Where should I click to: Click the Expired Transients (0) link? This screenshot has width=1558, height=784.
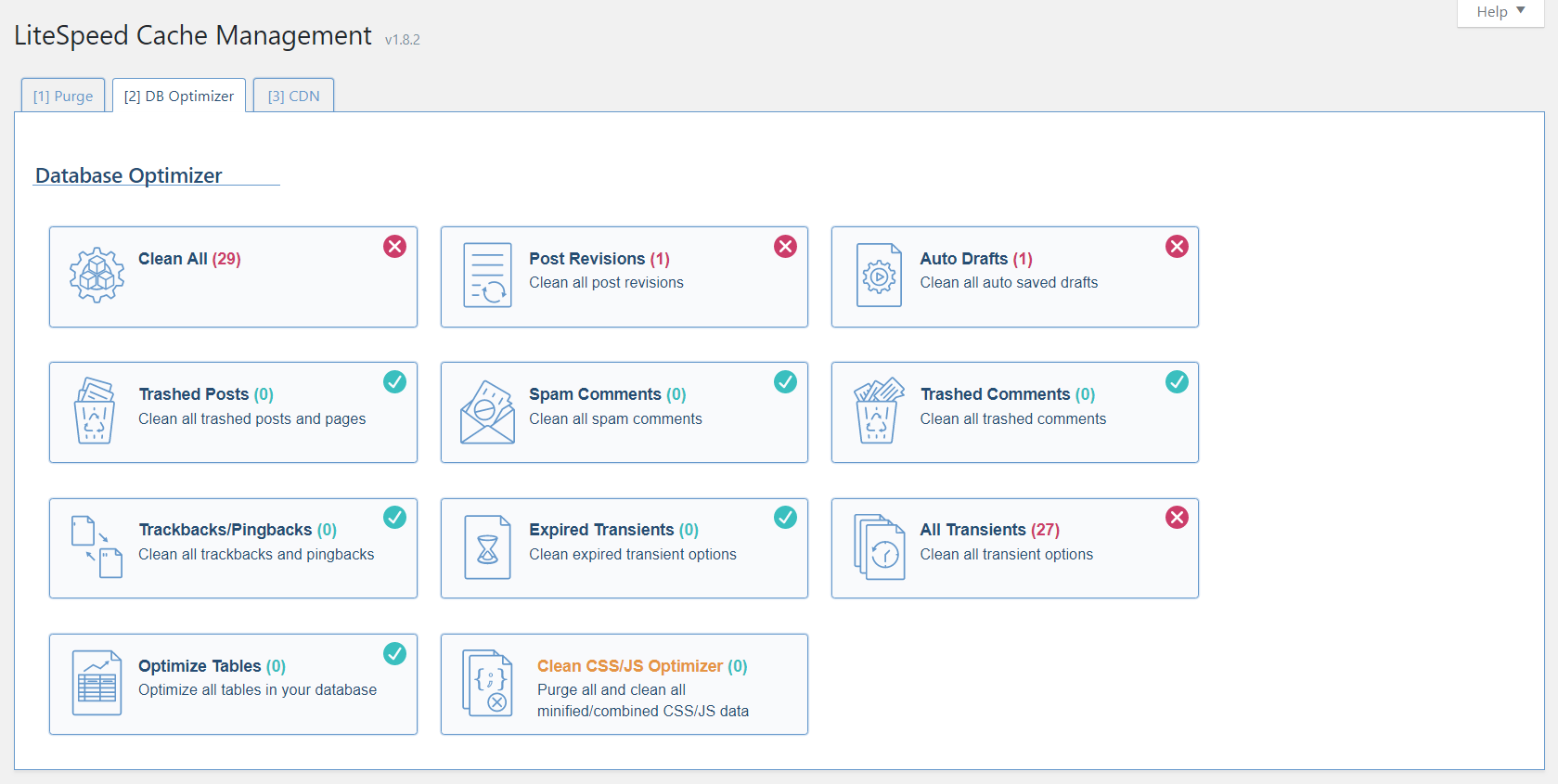[613, 530]
